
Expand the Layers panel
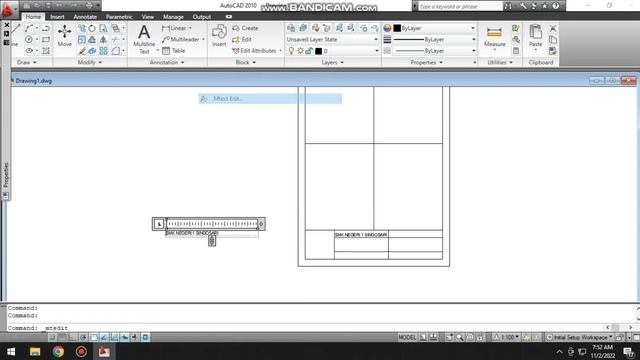[333, 62]
